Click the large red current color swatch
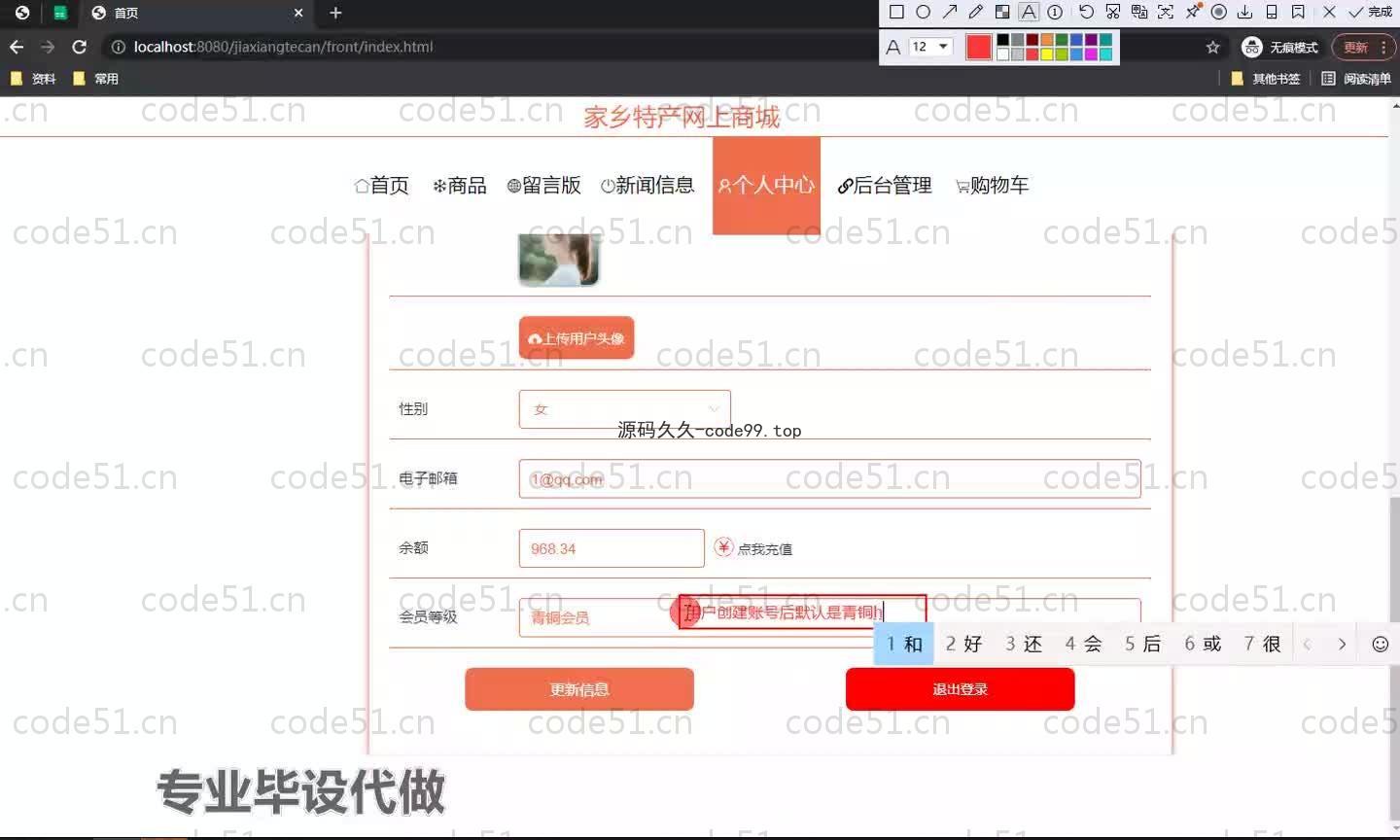 click(x=979, y=47)
